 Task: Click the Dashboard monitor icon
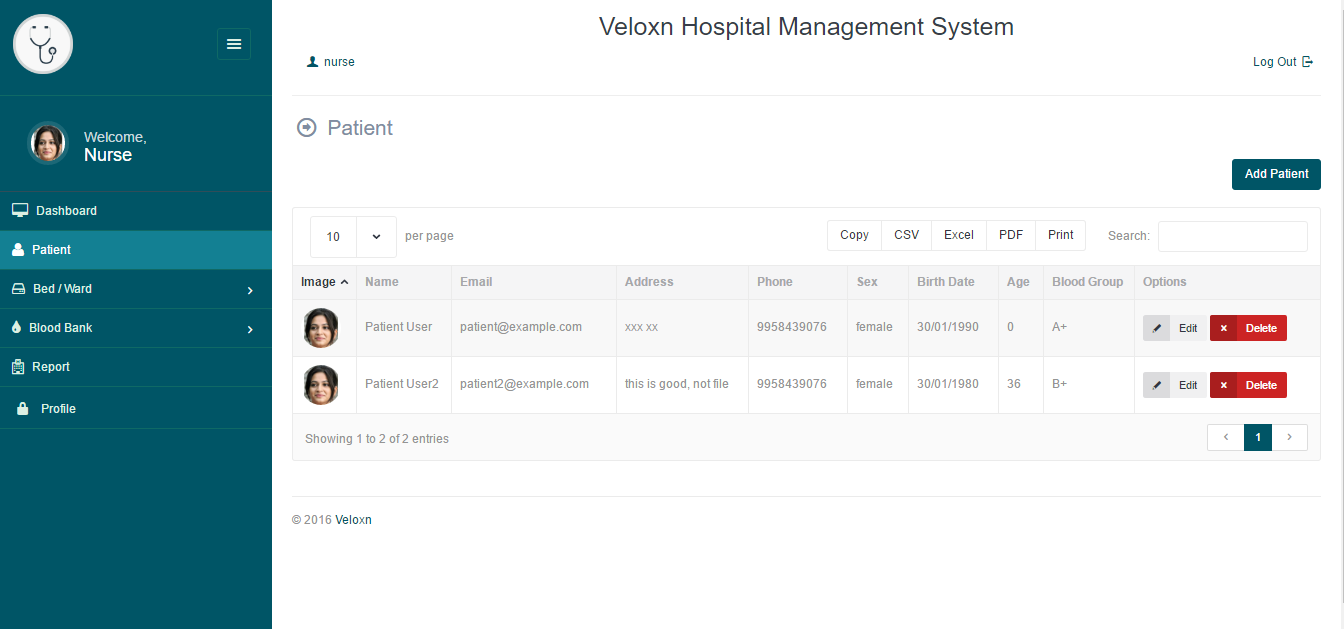[20, 211]
